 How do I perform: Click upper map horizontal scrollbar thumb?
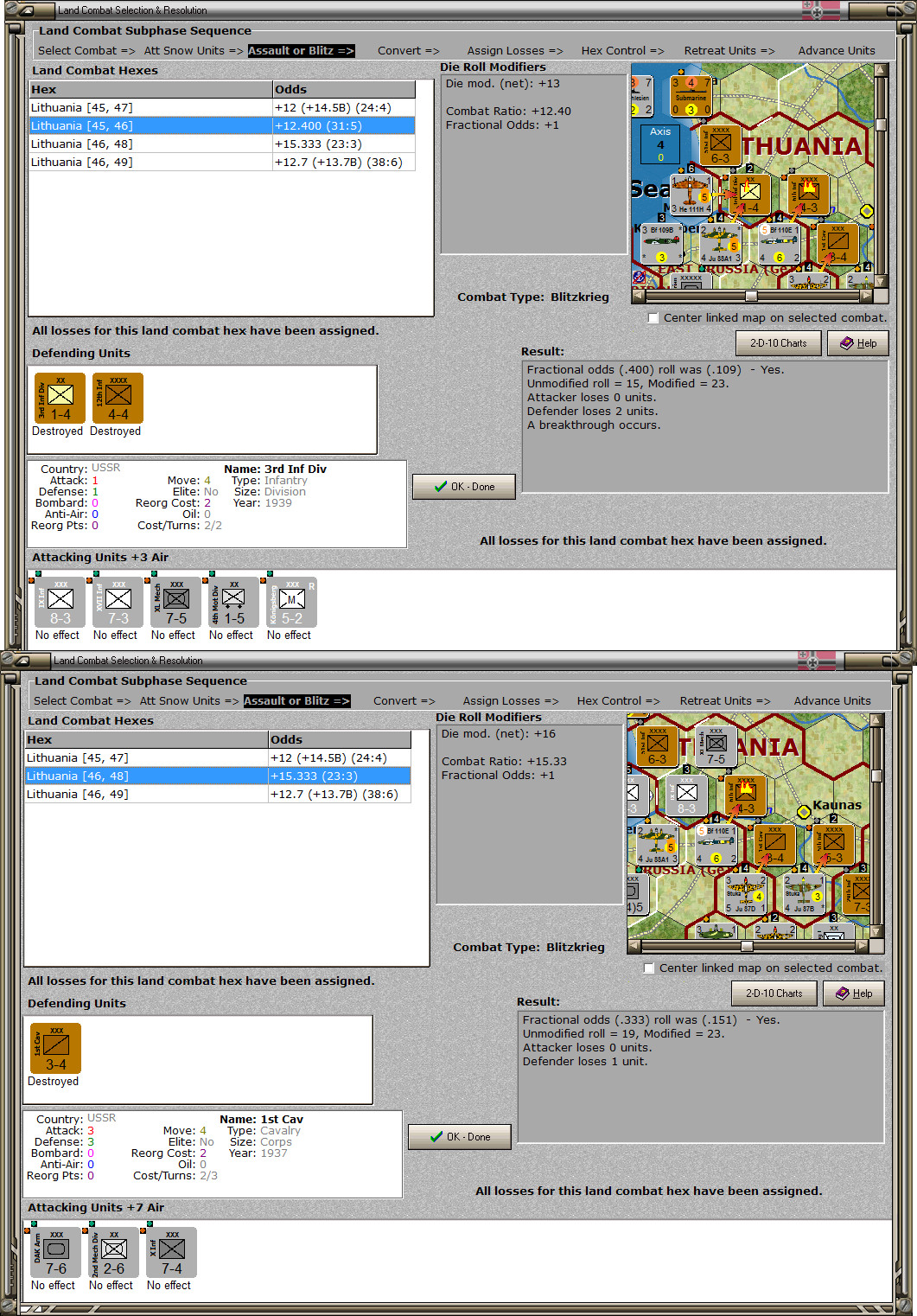click(751, 296)
